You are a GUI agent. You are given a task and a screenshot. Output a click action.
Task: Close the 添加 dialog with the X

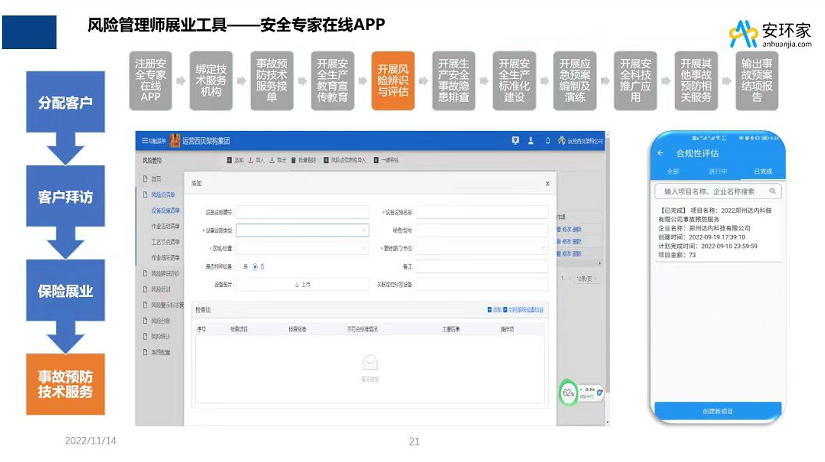[546, 184]
